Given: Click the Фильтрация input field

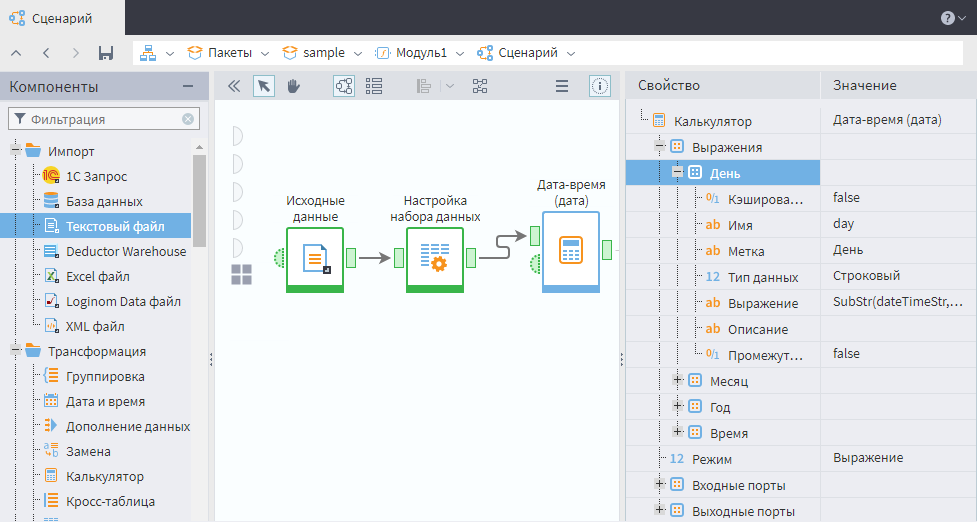Looking at the screenshot, I should tap(103, 119).
